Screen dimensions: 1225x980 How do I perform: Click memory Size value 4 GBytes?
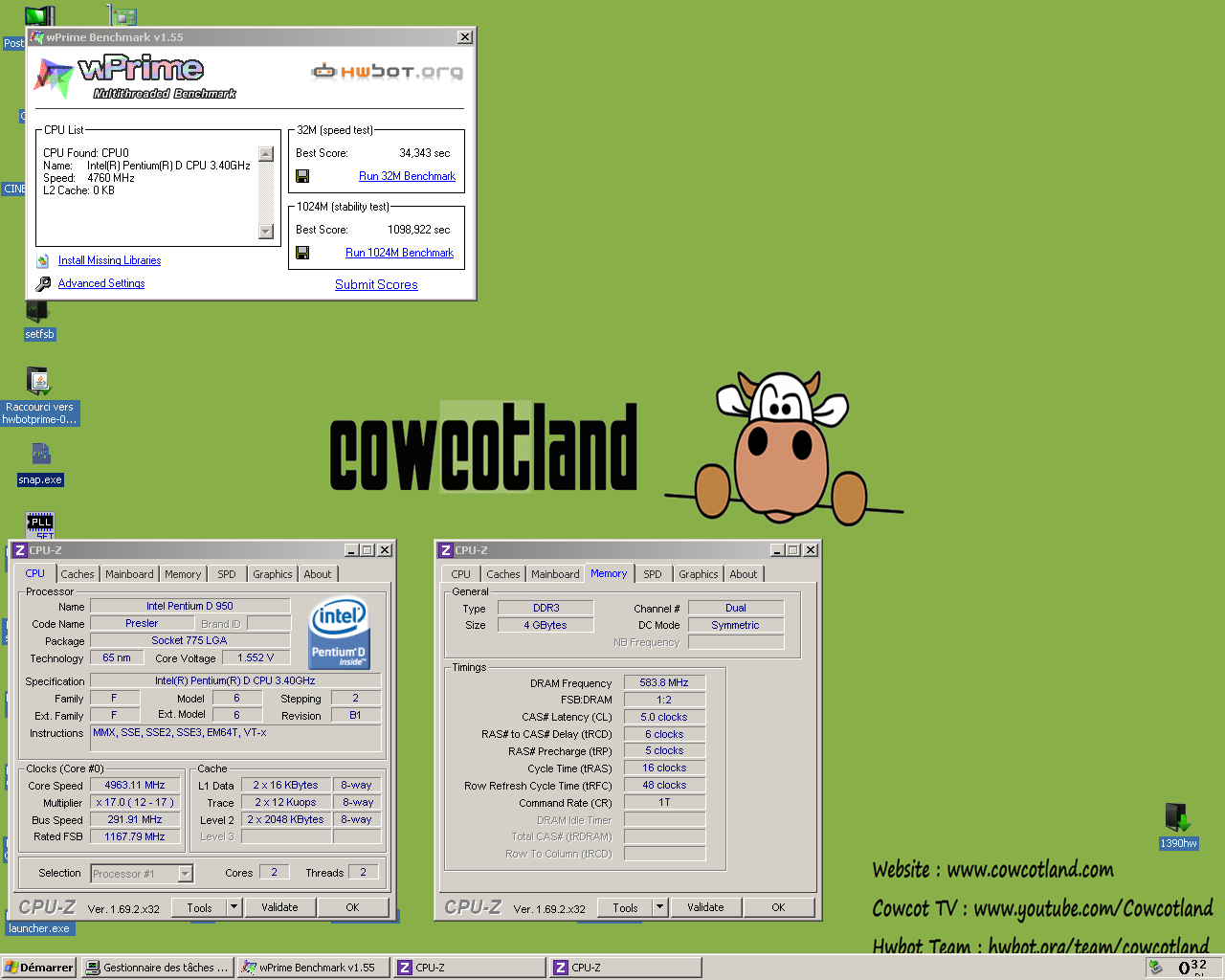point(546,625)
